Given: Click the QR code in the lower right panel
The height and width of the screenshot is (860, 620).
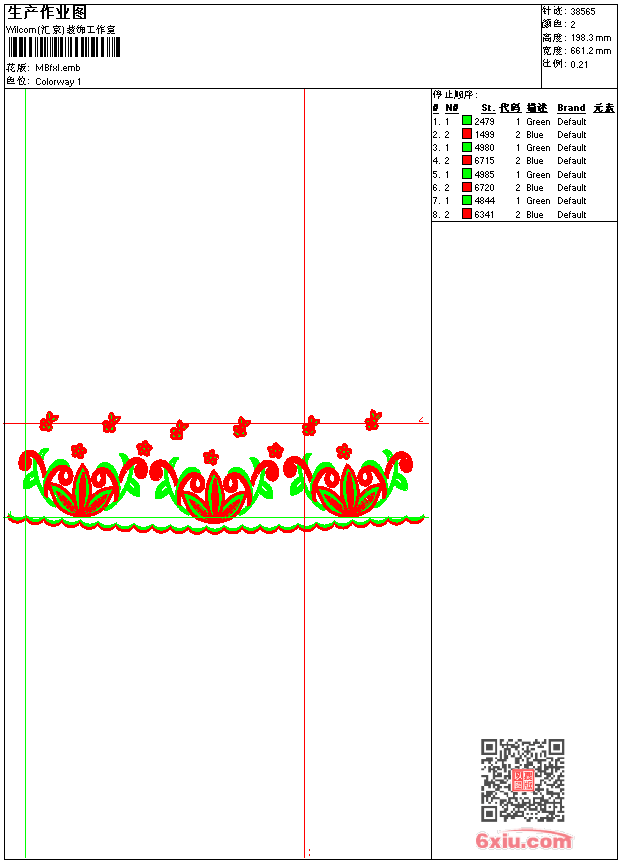Looking at the screenshot, I should (523, 780).
